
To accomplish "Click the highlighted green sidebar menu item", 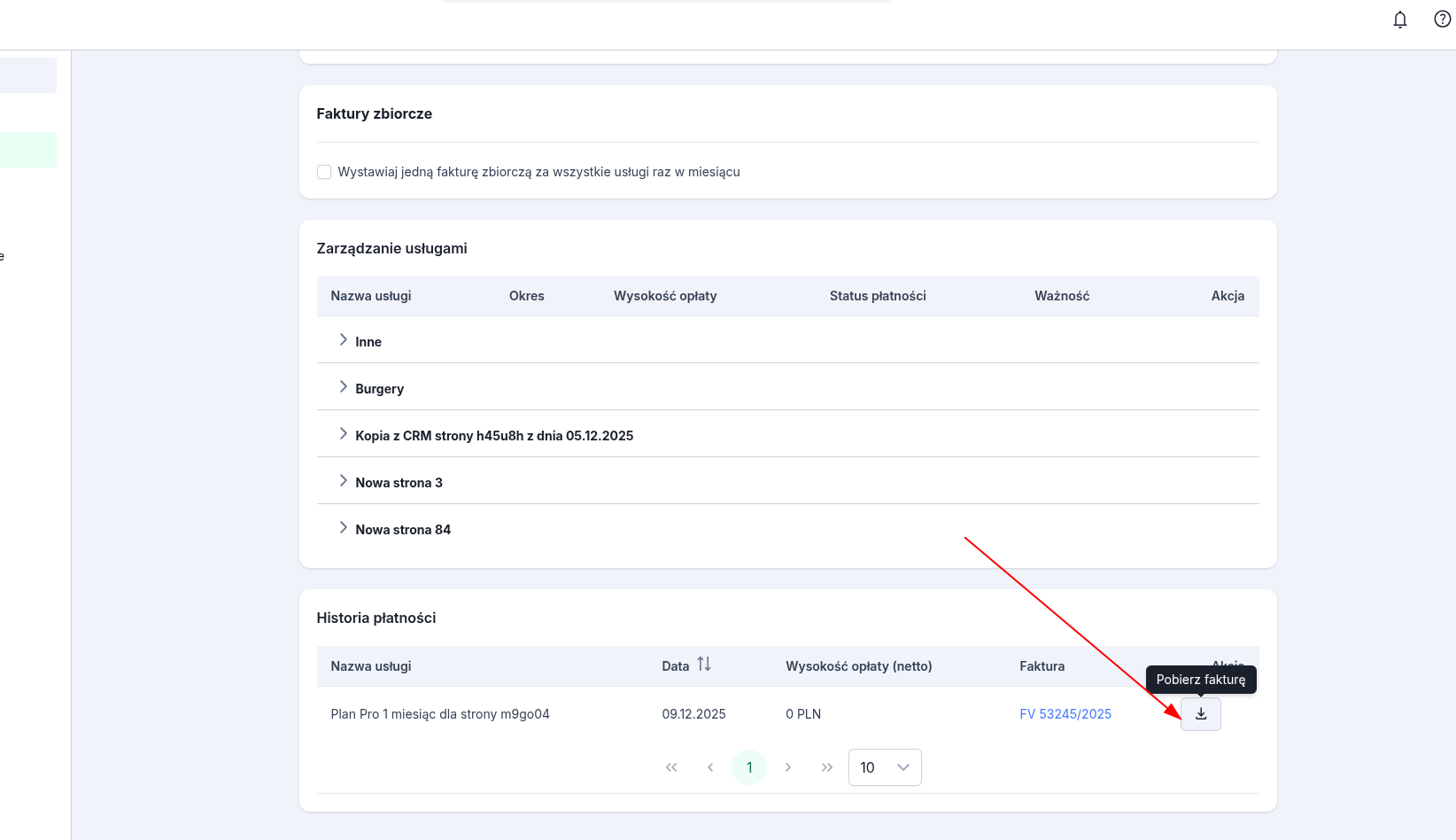I will point(28,150).
